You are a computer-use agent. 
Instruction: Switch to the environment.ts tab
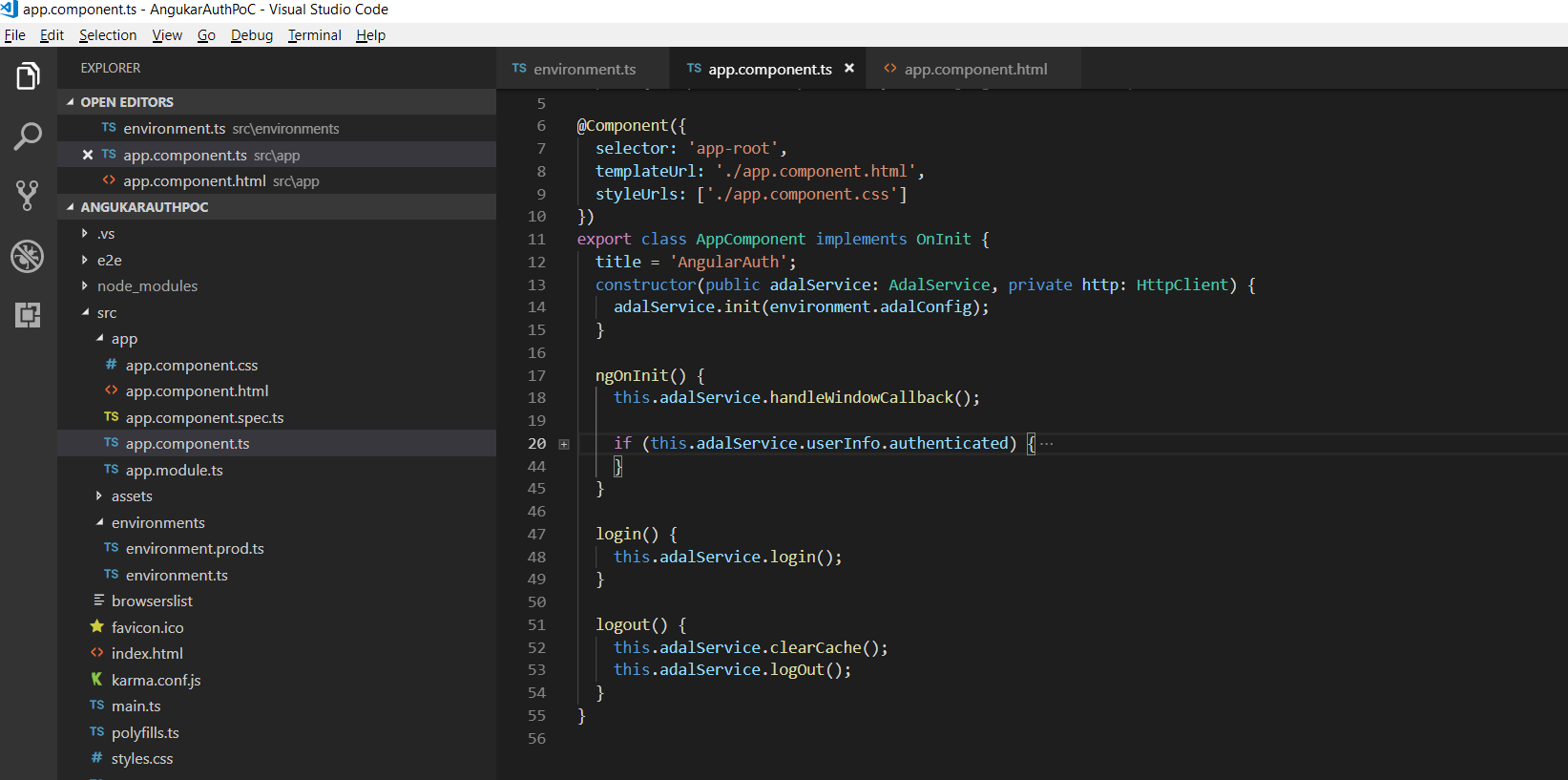583,69
